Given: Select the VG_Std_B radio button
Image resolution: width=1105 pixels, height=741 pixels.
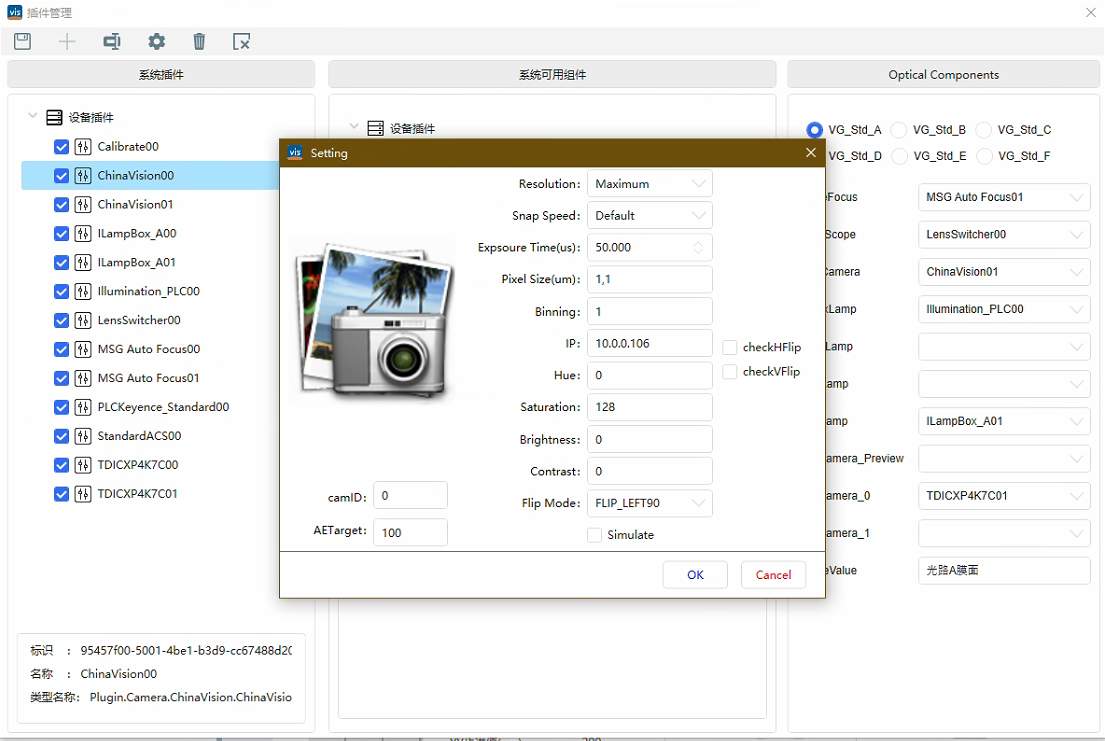Looking at the screenshot, I should point(899,130).
